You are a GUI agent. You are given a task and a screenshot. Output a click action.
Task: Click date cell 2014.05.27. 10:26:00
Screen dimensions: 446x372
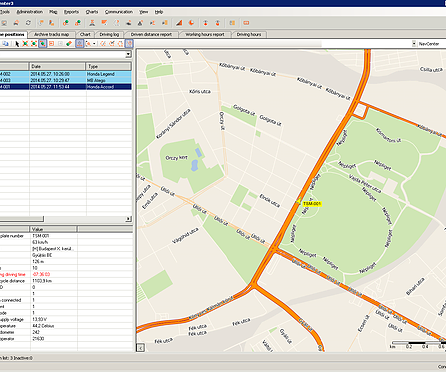(x=50, y=74)
